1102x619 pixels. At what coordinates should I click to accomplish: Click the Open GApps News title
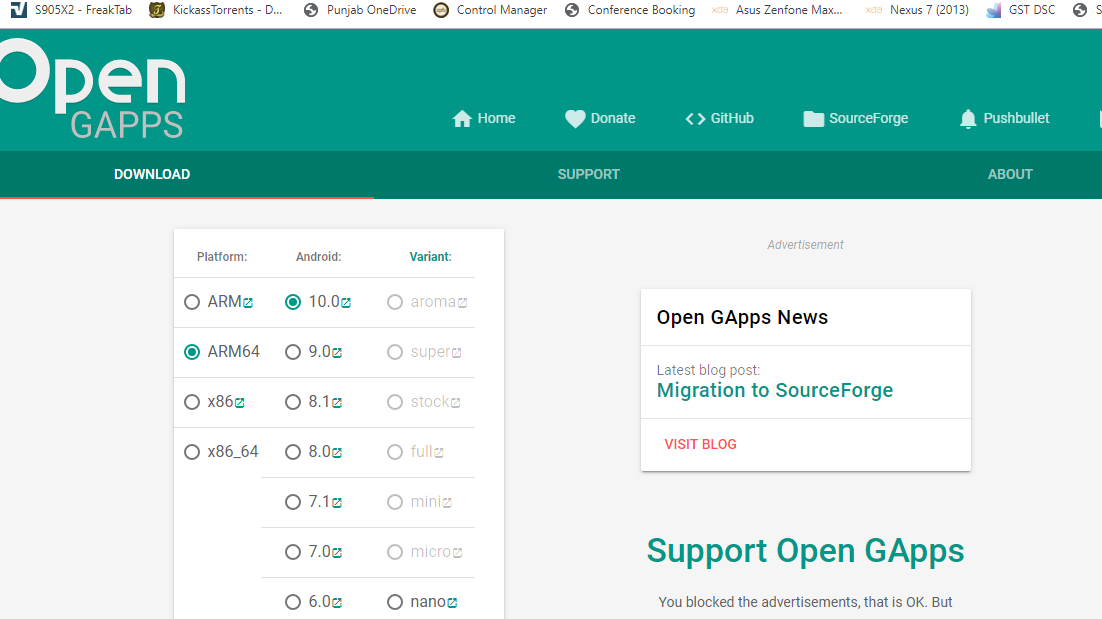click(742, 318)
